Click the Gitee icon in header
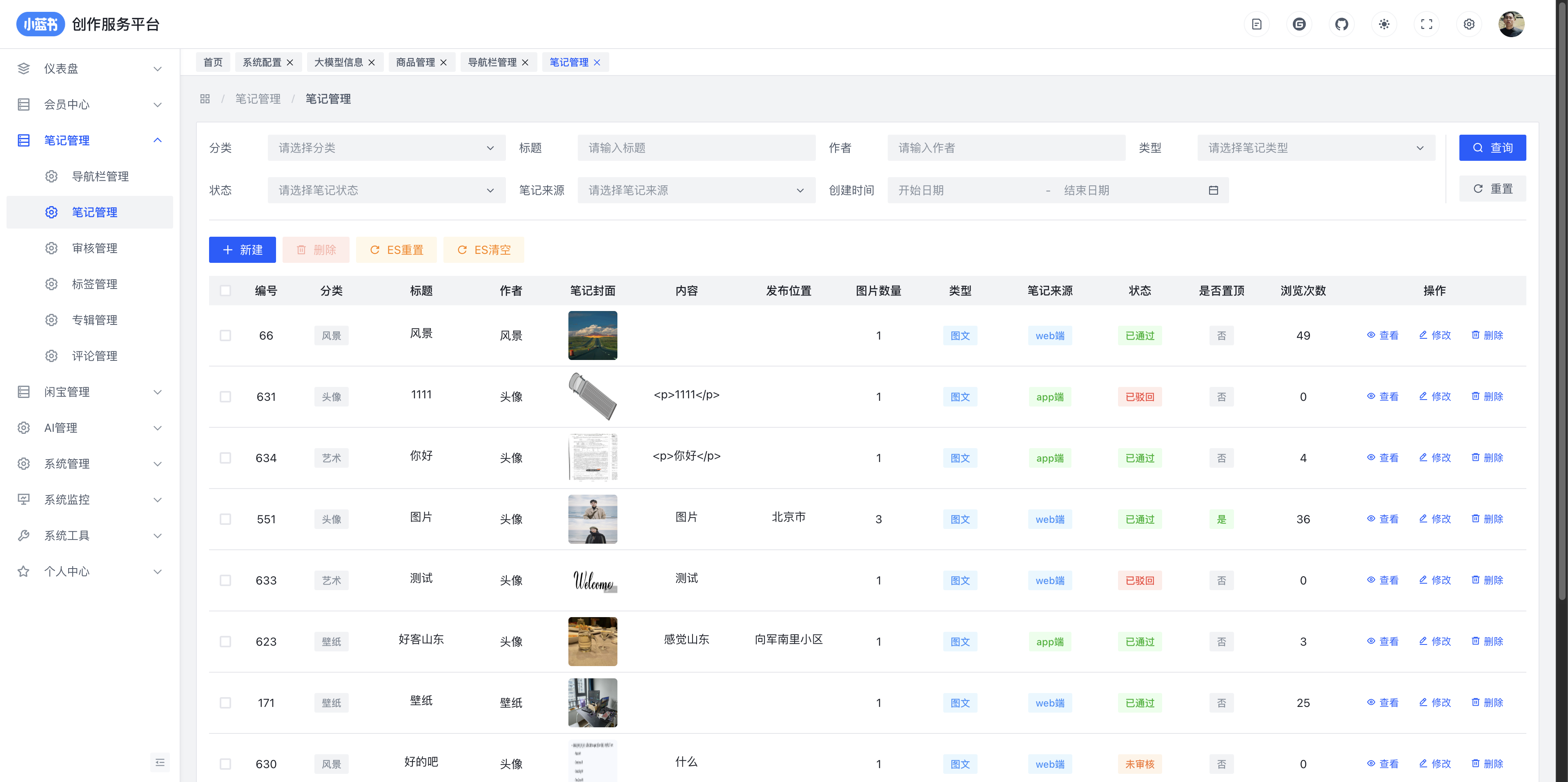 click(x=1299, y=24)
